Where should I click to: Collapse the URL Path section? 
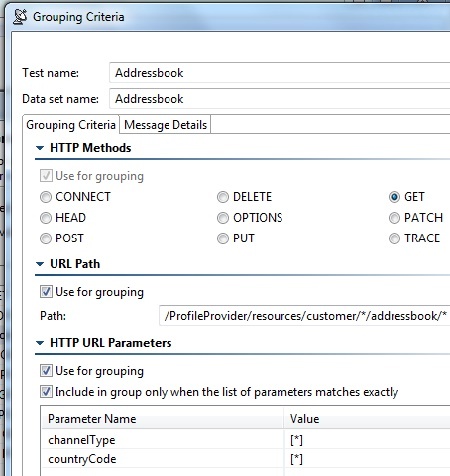pos(40,264)
